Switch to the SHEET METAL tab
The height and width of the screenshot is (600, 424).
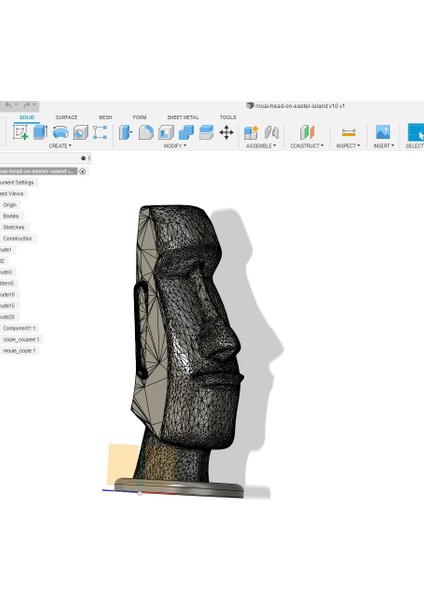point(183,117)
